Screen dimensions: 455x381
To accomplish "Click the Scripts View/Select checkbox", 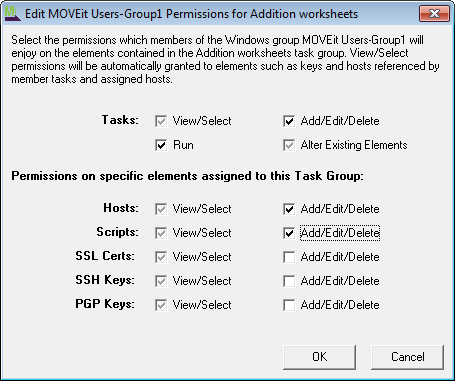I will [x=161, y=233].
